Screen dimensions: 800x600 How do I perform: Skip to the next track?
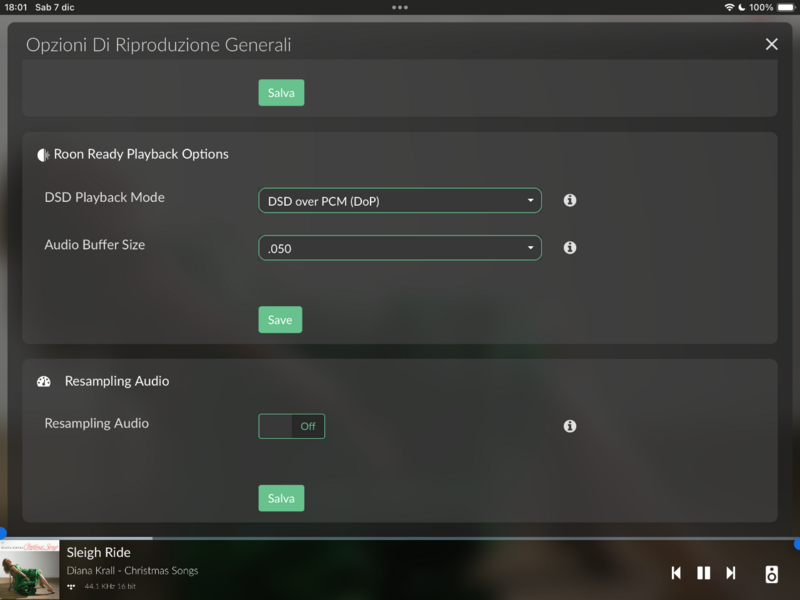tap(731, 573)
